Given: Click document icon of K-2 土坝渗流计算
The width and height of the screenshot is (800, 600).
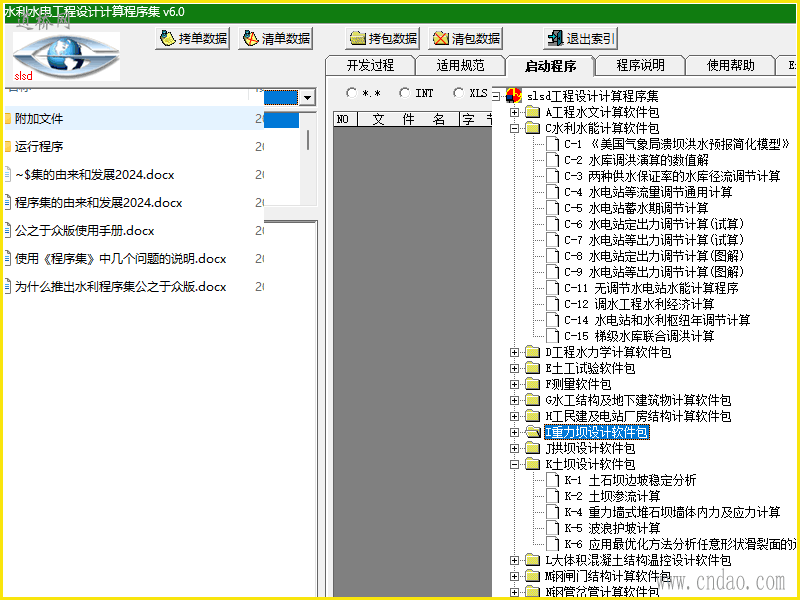Looking at the screenshot, I should click(552, 496).
